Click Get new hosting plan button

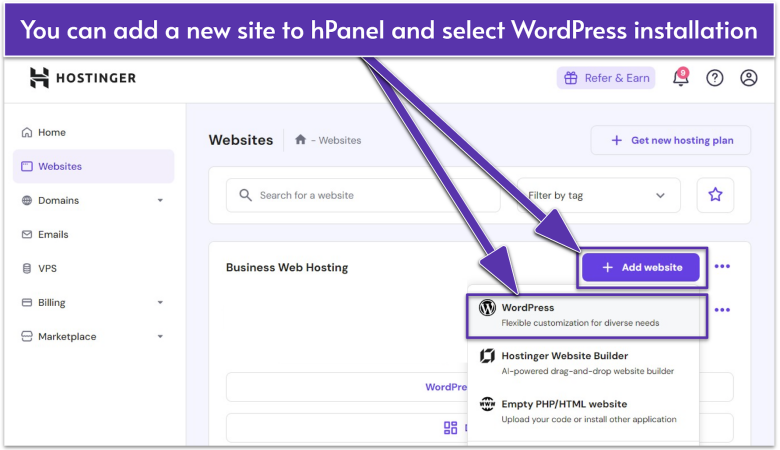671,140
